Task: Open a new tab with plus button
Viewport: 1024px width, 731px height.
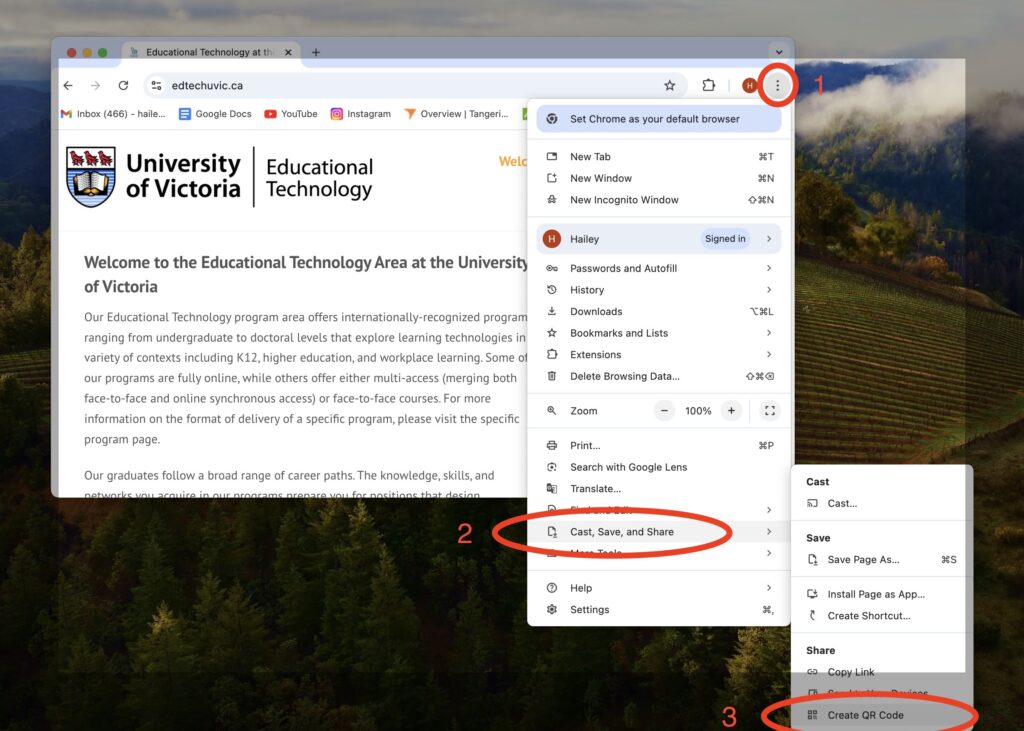Action: point(316,52)
